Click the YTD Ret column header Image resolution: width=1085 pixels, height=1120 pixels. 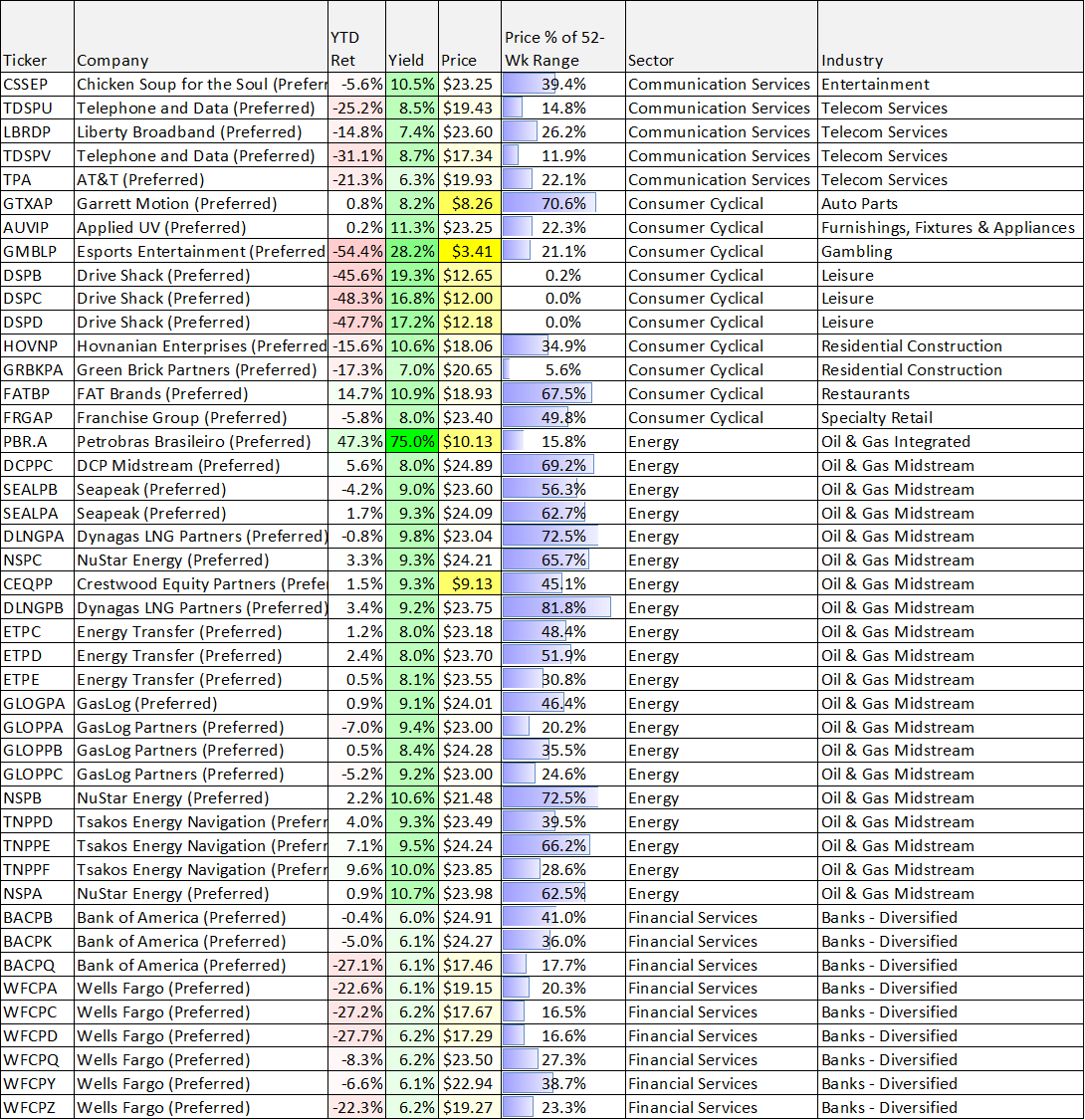[x=356, y=37]
